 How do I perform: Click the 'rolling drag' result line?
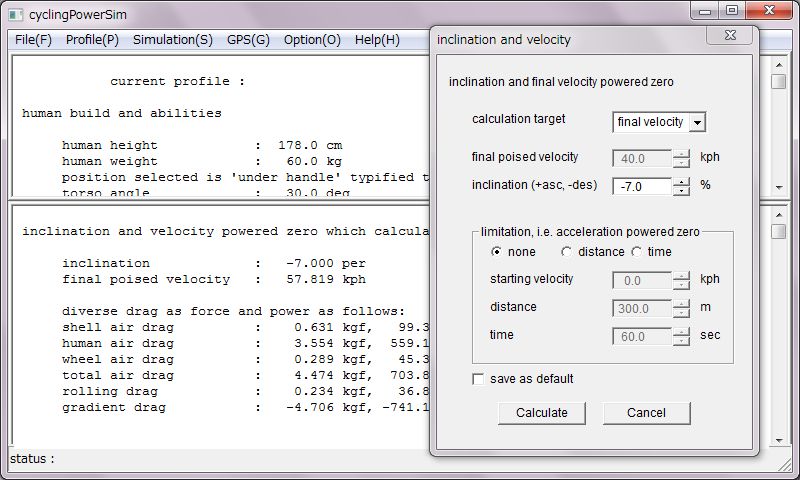point(245,391)
